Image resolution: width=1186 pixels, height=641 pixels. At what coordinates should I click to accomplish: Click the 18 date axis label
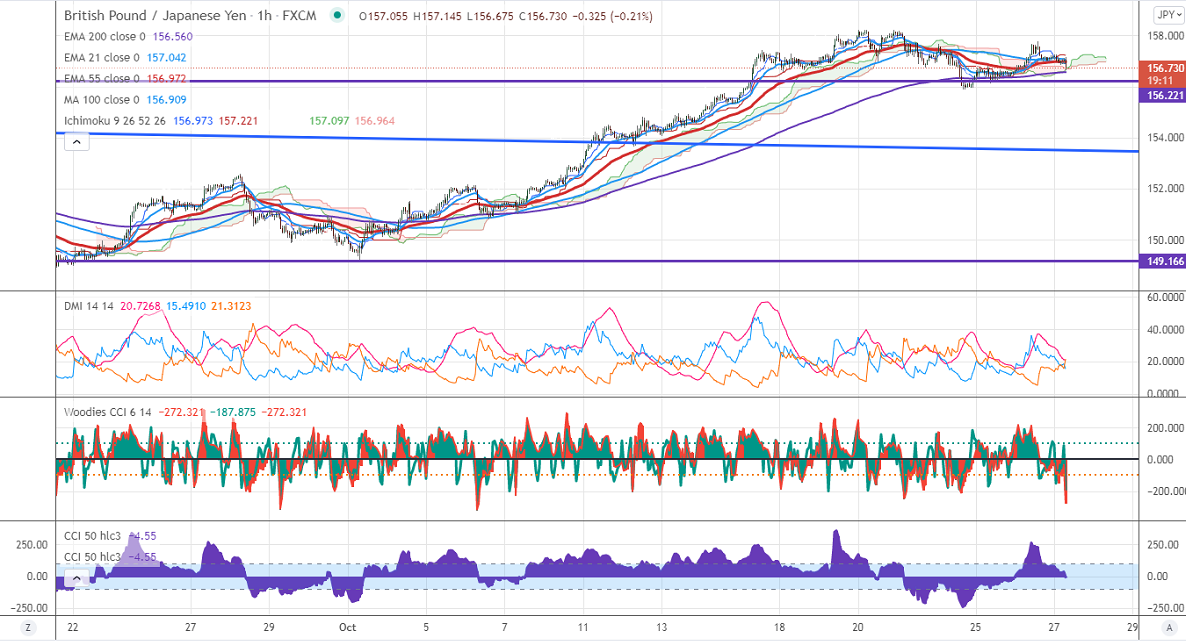[780, 627]
